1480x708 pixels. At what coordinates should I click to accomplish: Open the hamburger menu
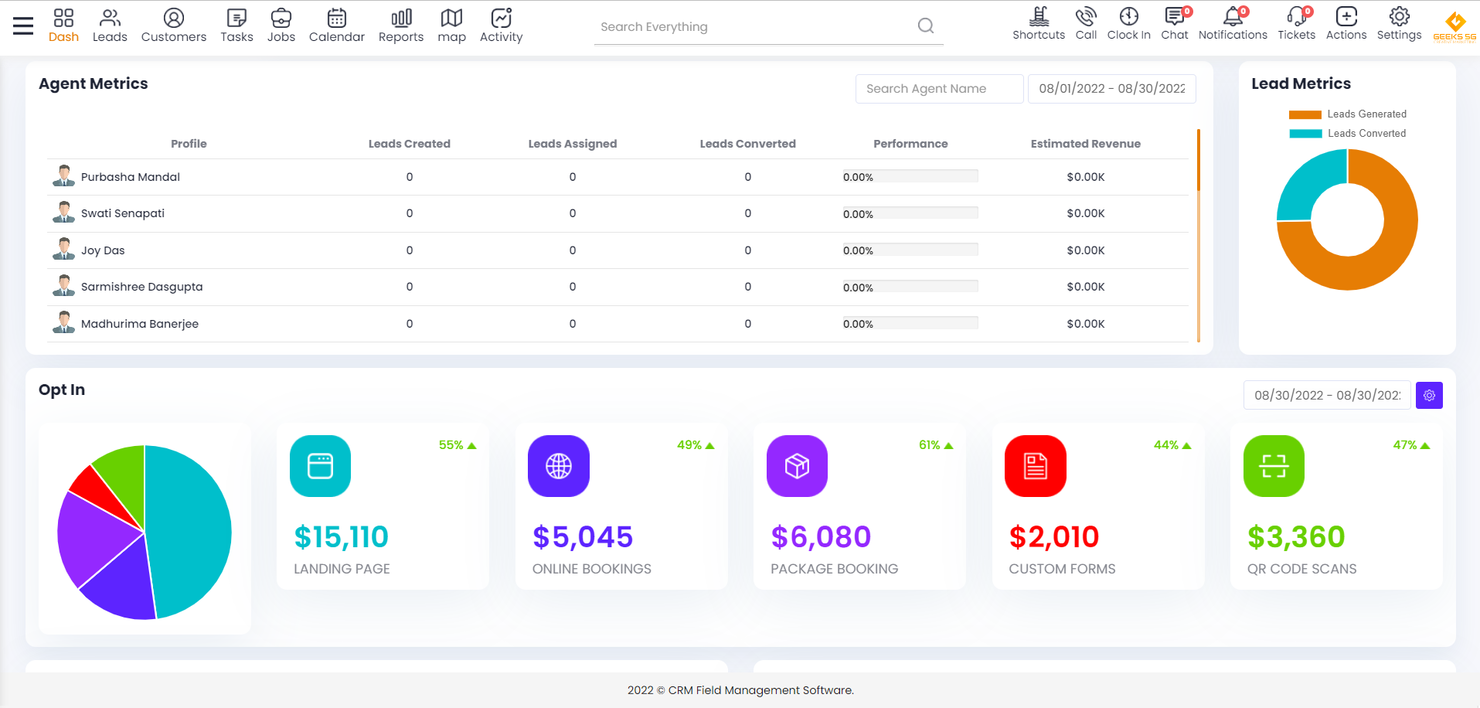tap(23, 26)
